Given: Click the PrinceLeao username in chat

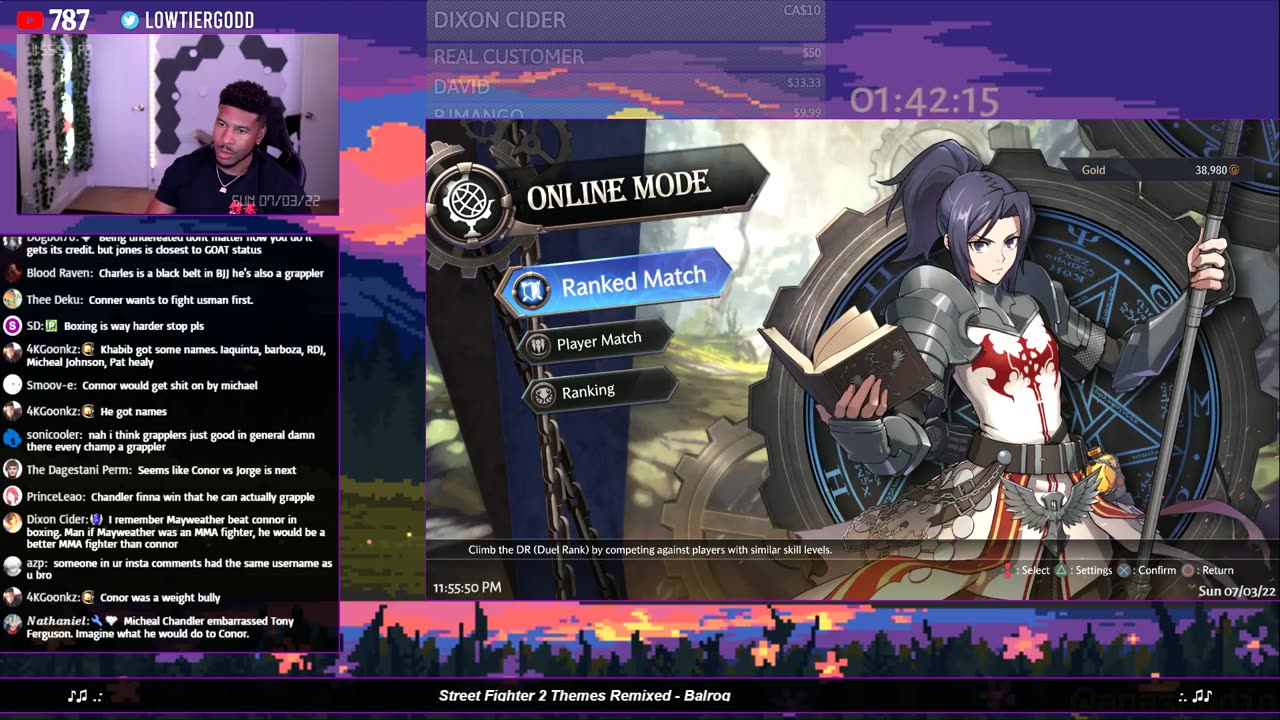Looking at the screenshot, I should click(x=56, y=497).
